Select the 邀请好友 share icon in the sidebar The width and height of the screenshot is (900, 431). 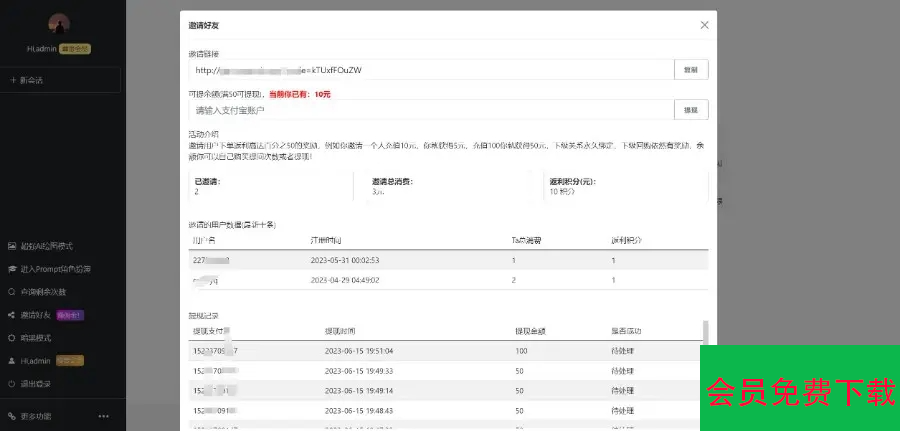click(12, 315)
